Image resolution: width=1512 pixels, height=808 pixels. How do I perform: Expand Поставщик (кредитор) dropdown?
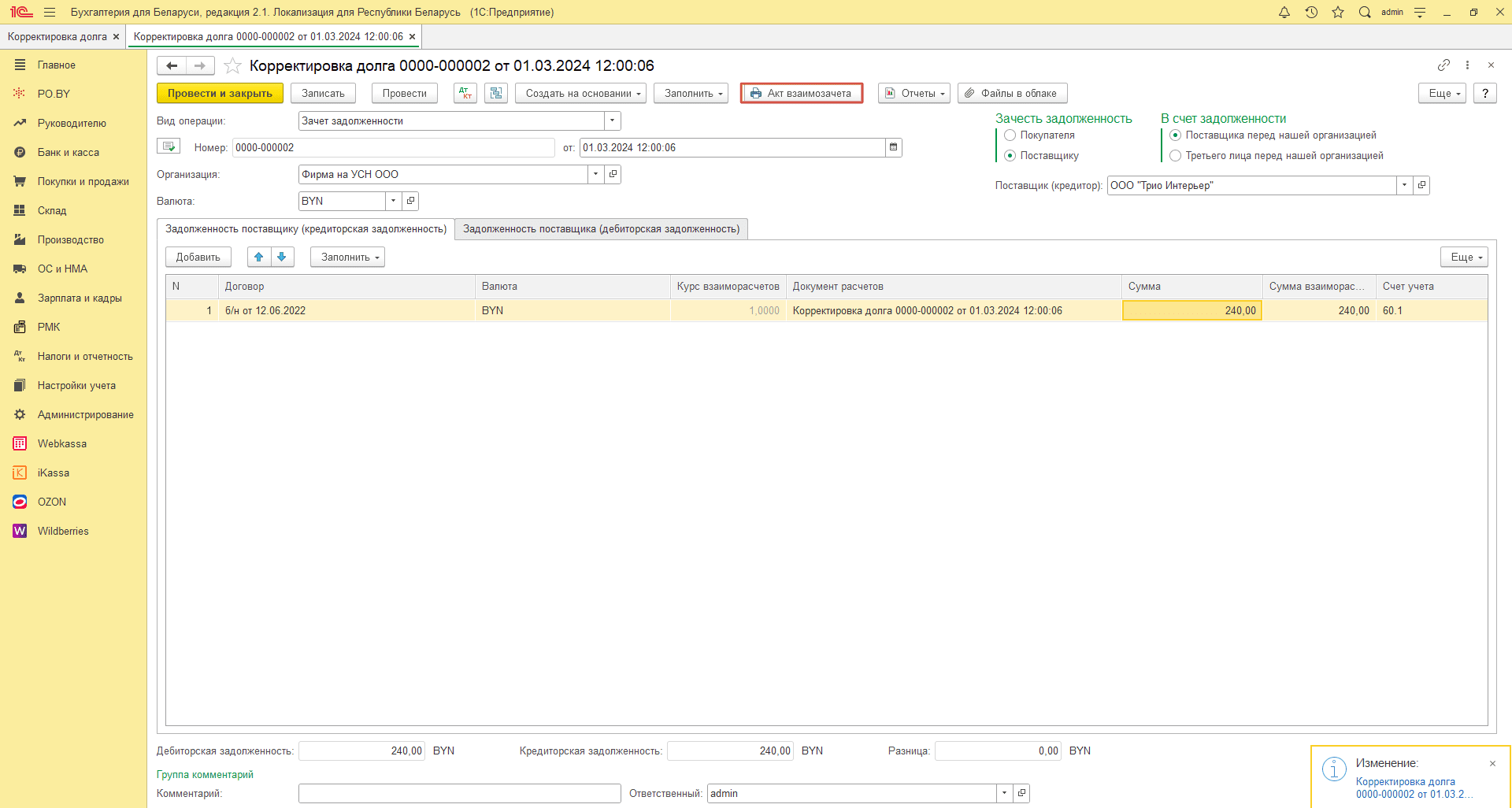(1404, 185)
